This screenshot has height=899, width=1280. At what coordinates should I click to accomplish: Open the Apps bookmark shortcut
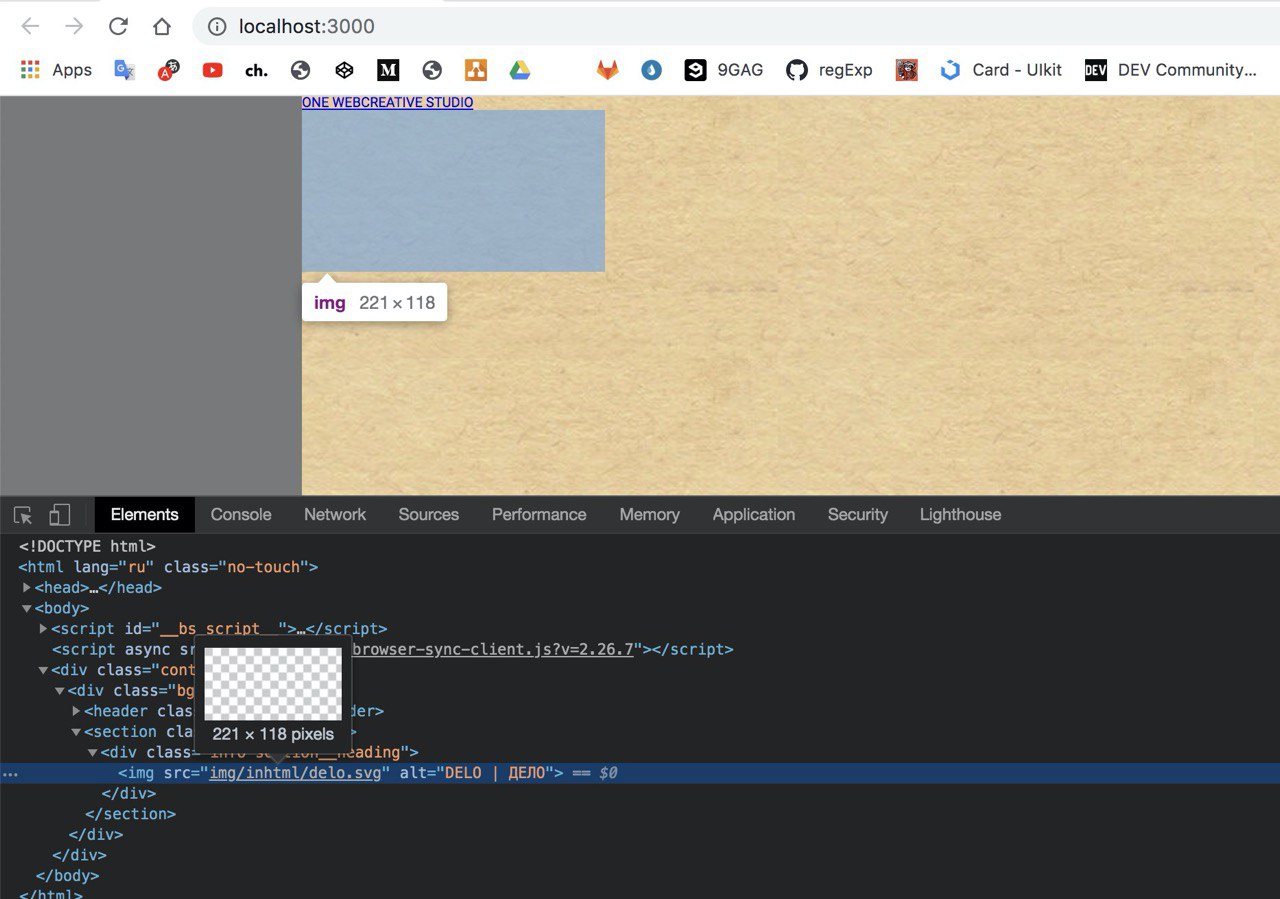click(56, 70)
